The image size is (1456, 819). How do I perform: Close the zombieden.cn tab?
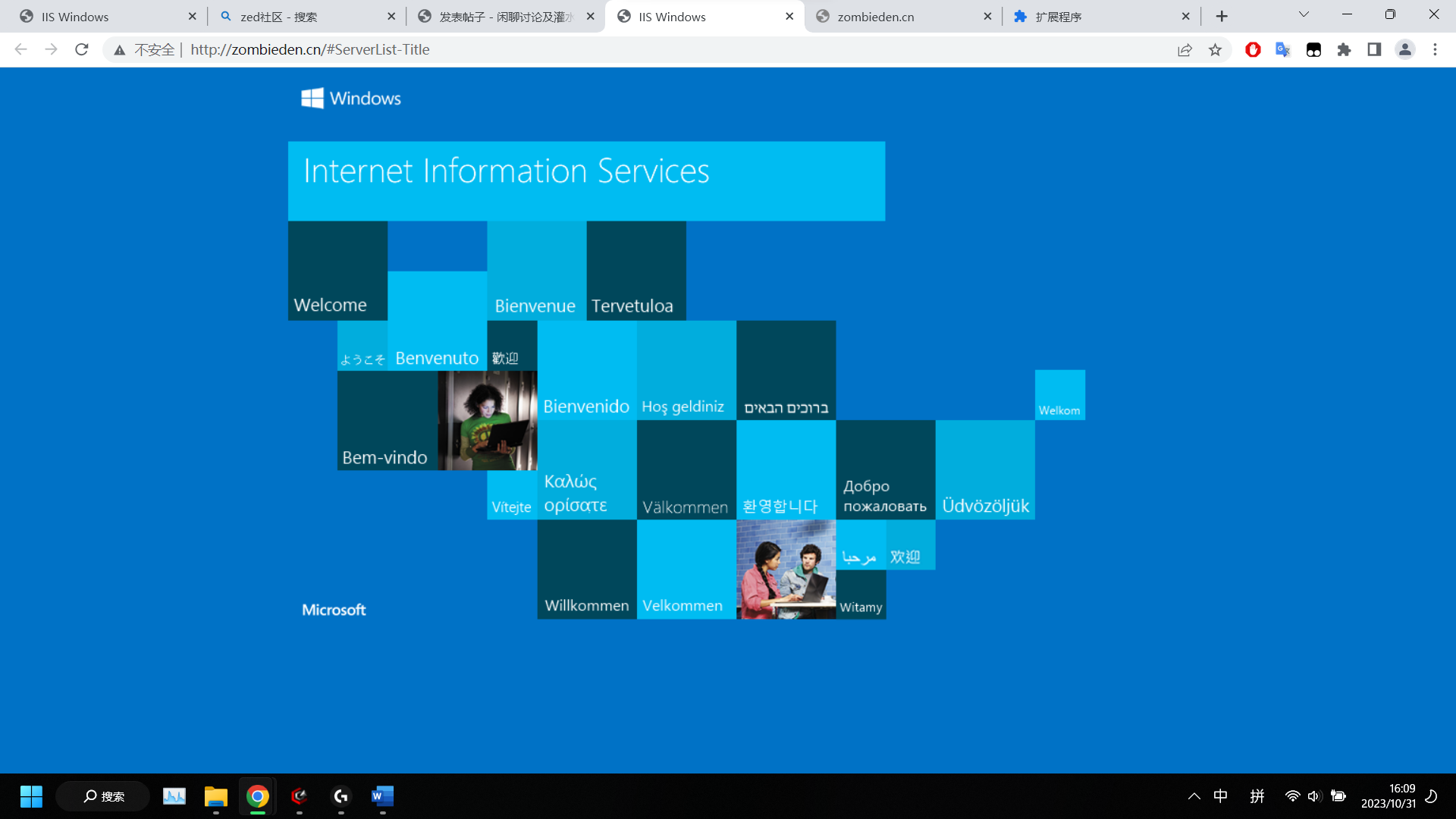(x=987, y=16)
